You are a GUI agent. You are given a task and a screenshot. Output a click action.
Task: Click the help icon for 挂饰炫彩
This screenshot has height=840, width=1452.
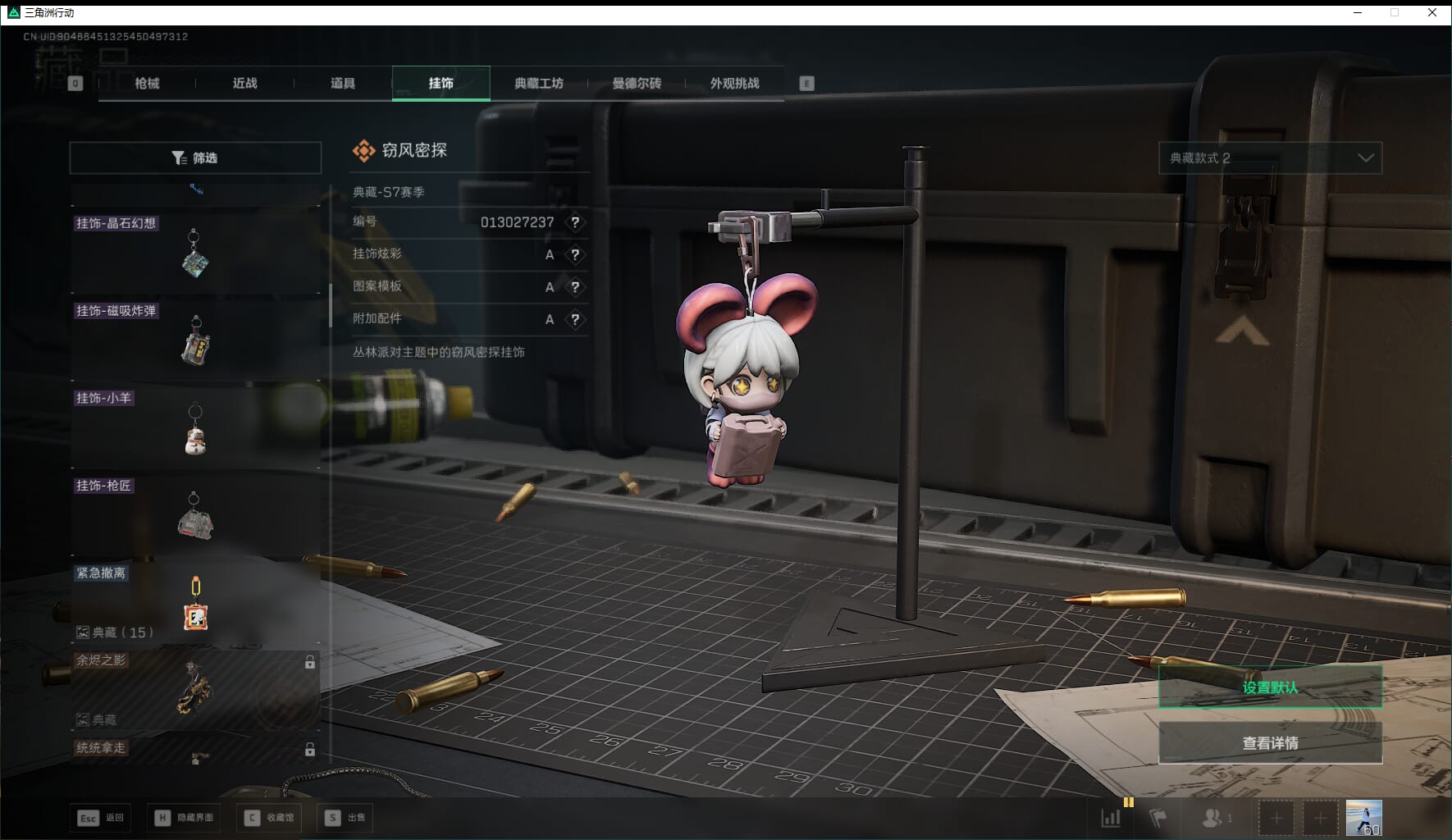click(575, 254)
